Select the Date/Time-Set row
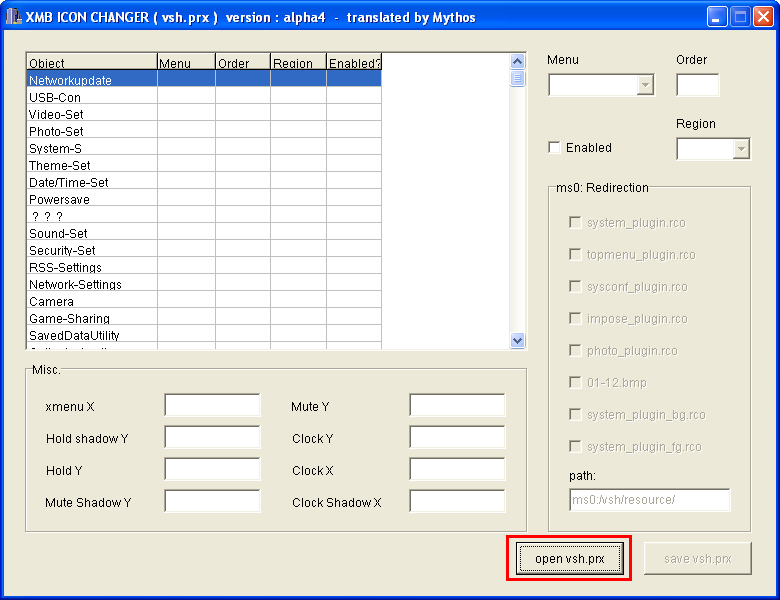780x600 pixels. point(204,180)
